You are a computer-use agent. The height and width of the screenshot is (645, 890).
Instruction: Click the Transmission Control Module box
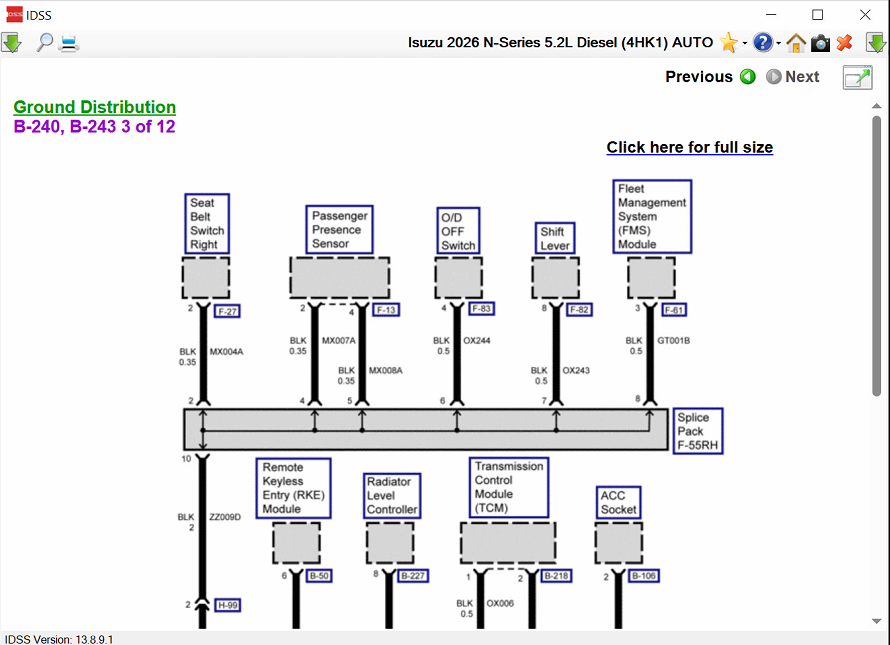point(509,487)
